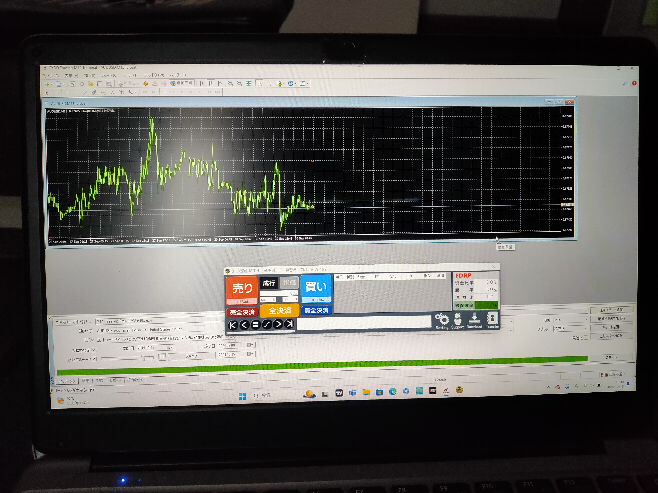This screenshot has height=493, width=658.
Task: Open the Setting gear icon in trade panel
Action: [x=441, y=319]
